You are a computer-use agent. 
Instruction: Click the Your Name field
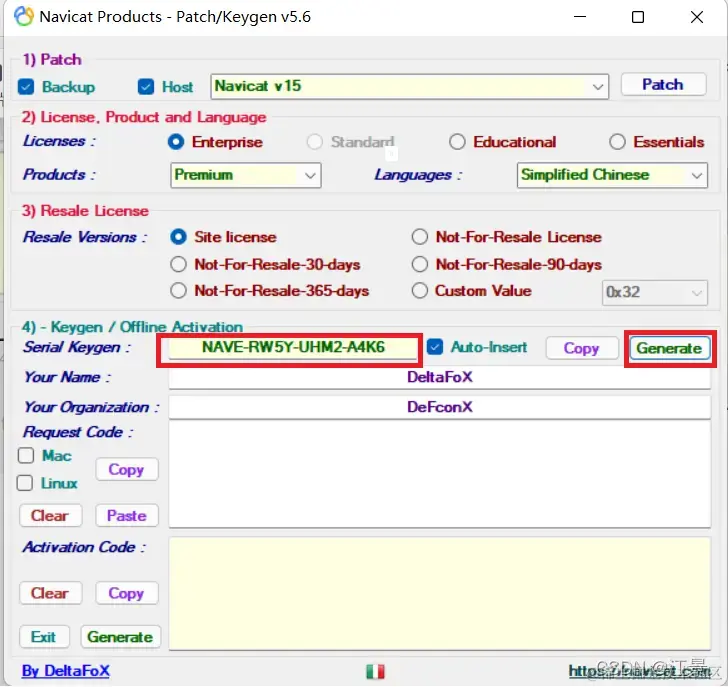click(439, 377)
